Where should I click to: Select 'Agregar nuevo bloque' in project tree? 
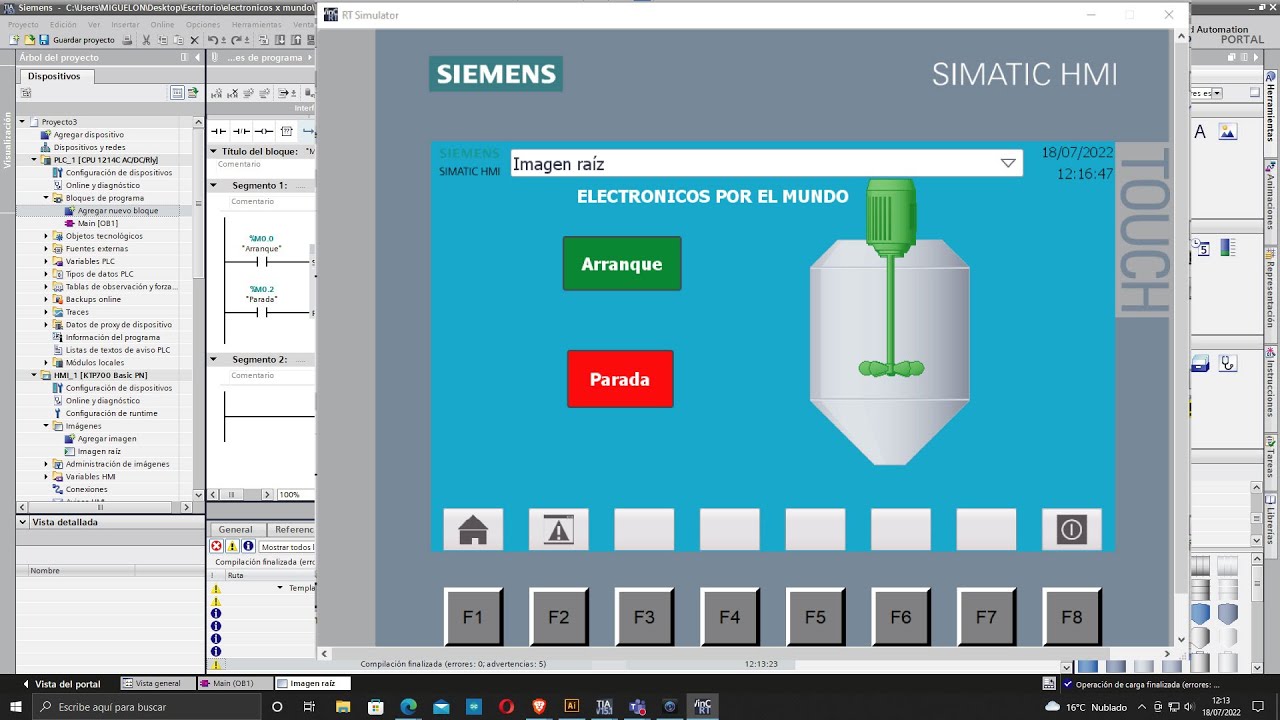coord(117,211)
